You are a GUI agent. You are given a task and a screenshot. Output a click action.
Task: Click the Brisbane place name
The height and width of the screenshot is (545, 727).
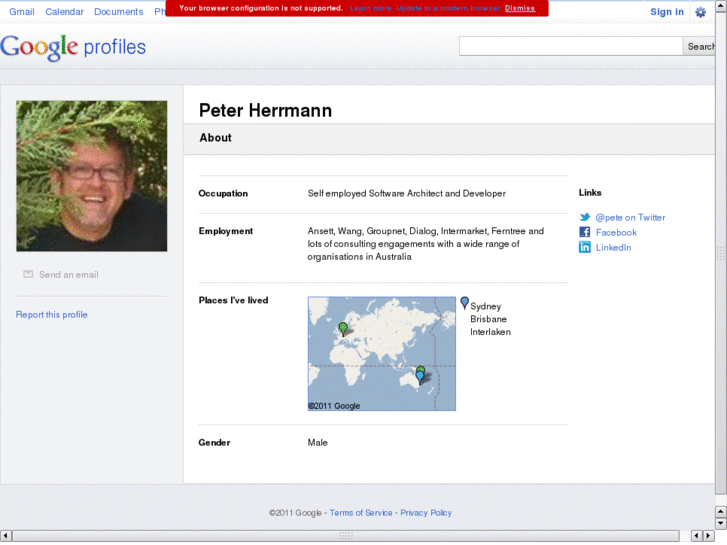(x=488, y=319)
